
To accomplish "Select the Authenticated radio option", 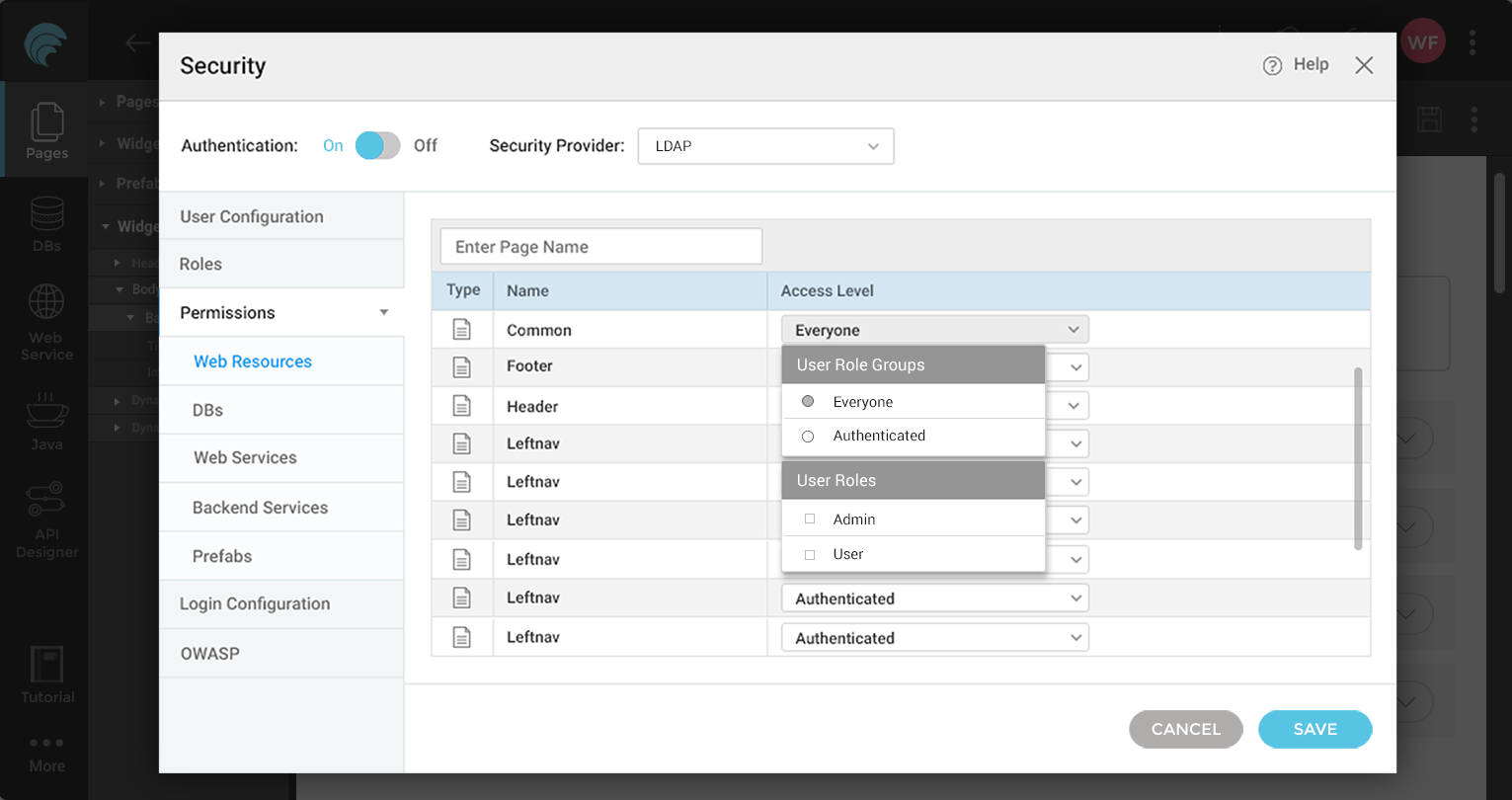I will coord(808,437).
